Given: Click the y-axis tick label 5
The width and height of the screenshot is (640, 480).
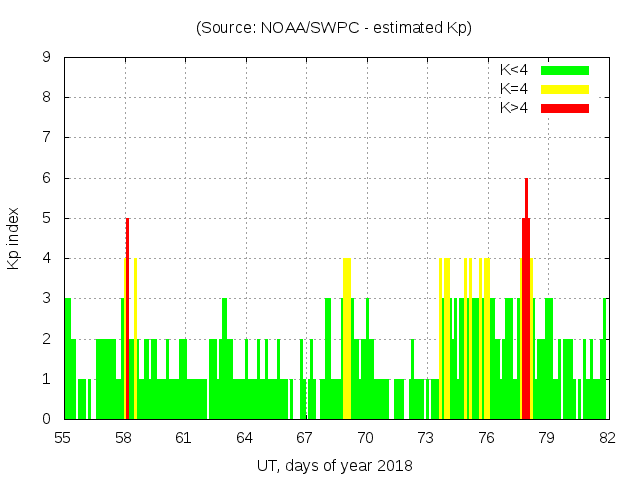Looking at the screenshot, I should click(x=46, y=218).
